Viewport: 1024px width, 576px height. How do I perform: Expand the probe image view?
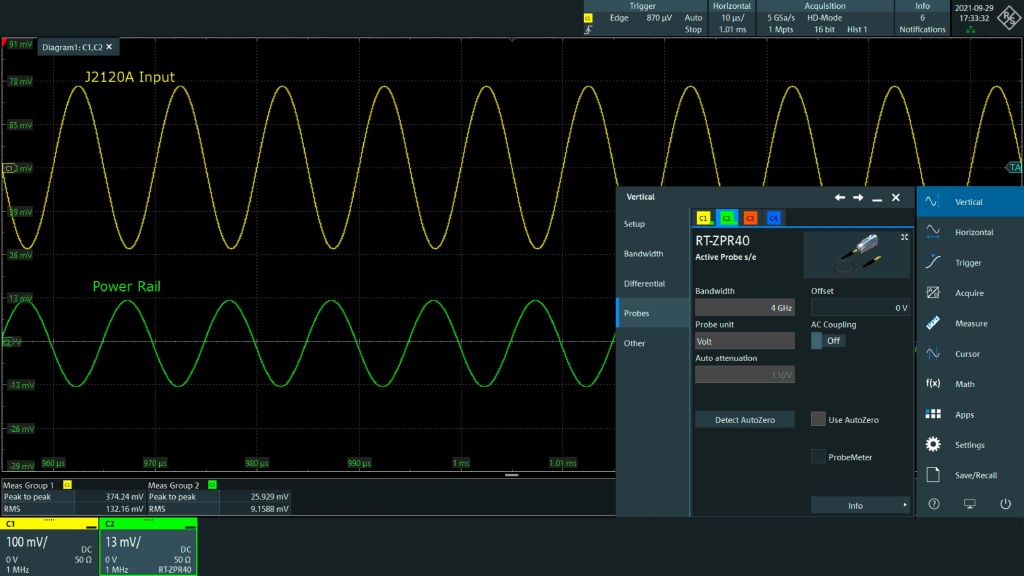point(904,237)
